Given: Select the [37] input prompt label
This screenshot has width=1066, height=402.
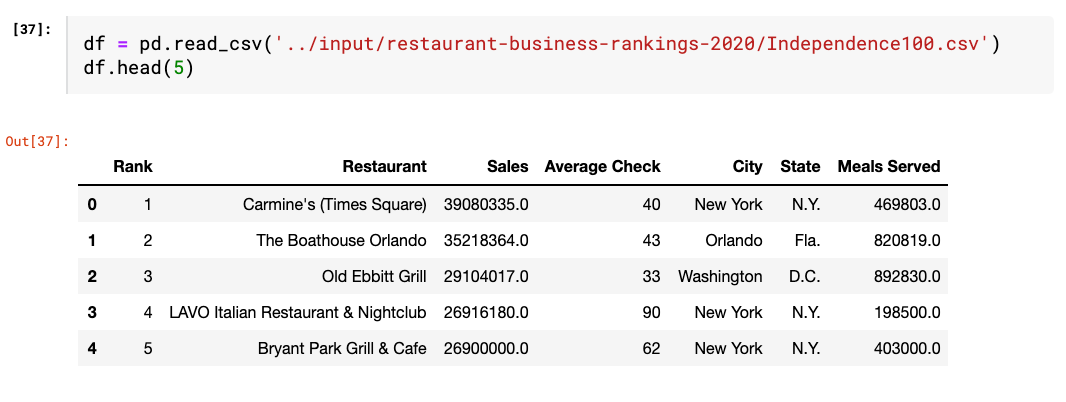Looking at the screenshot, I should (x=31, y=31).
